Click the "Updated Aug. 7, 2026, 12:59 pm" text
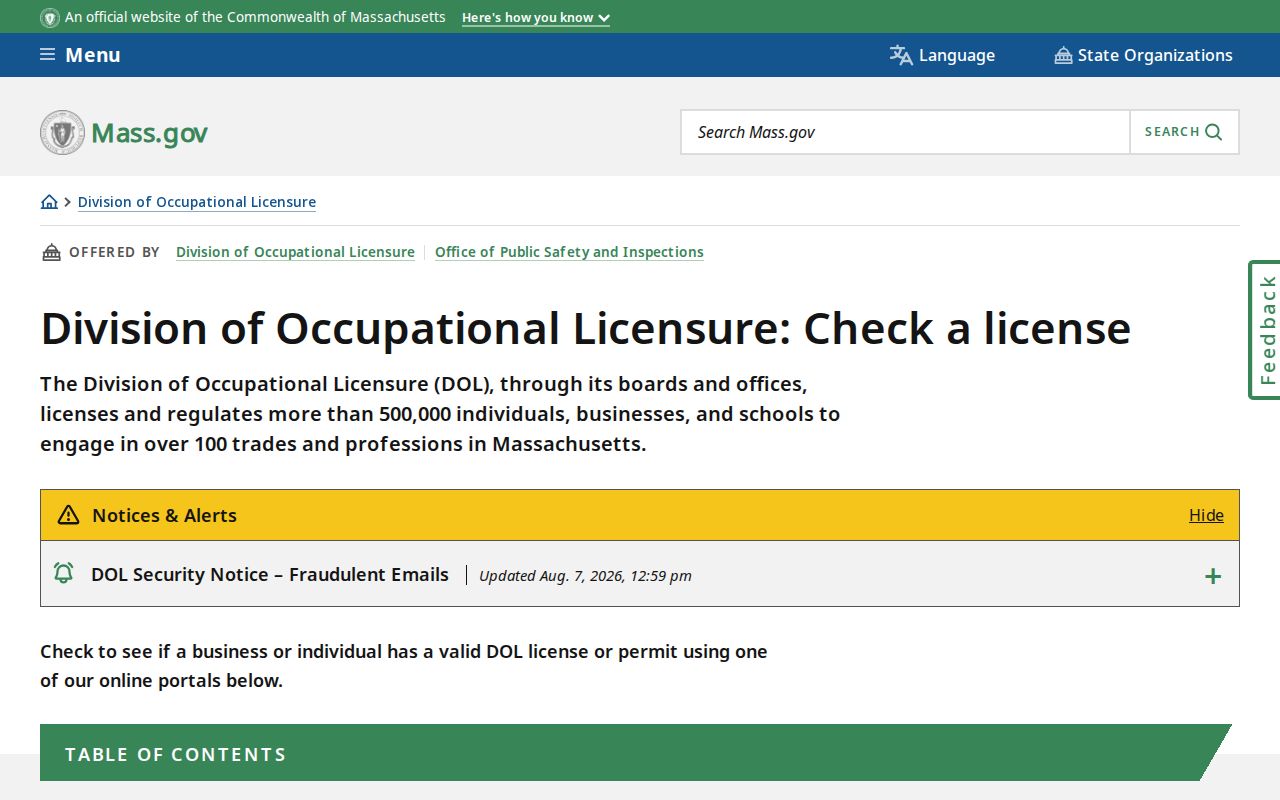Viewport: 1280px width, 800px height. (585, 576)
